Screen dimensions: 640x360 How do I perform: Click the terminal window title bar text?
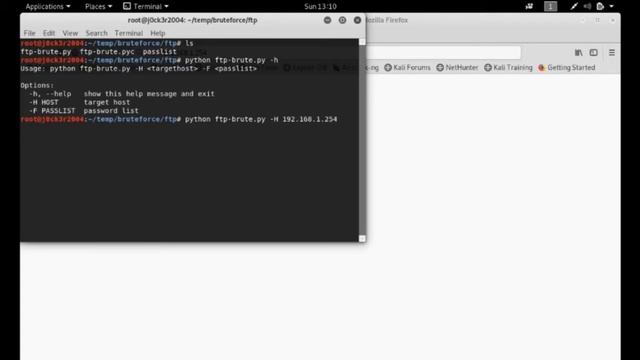click(x=192, y=20)
